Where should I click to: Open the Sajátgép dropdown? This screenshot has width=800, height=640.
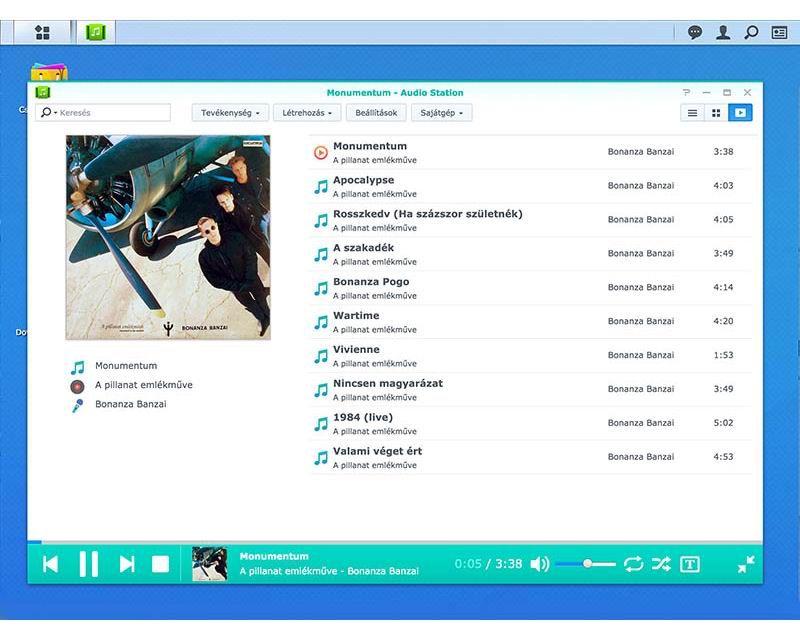coord(442,113)
